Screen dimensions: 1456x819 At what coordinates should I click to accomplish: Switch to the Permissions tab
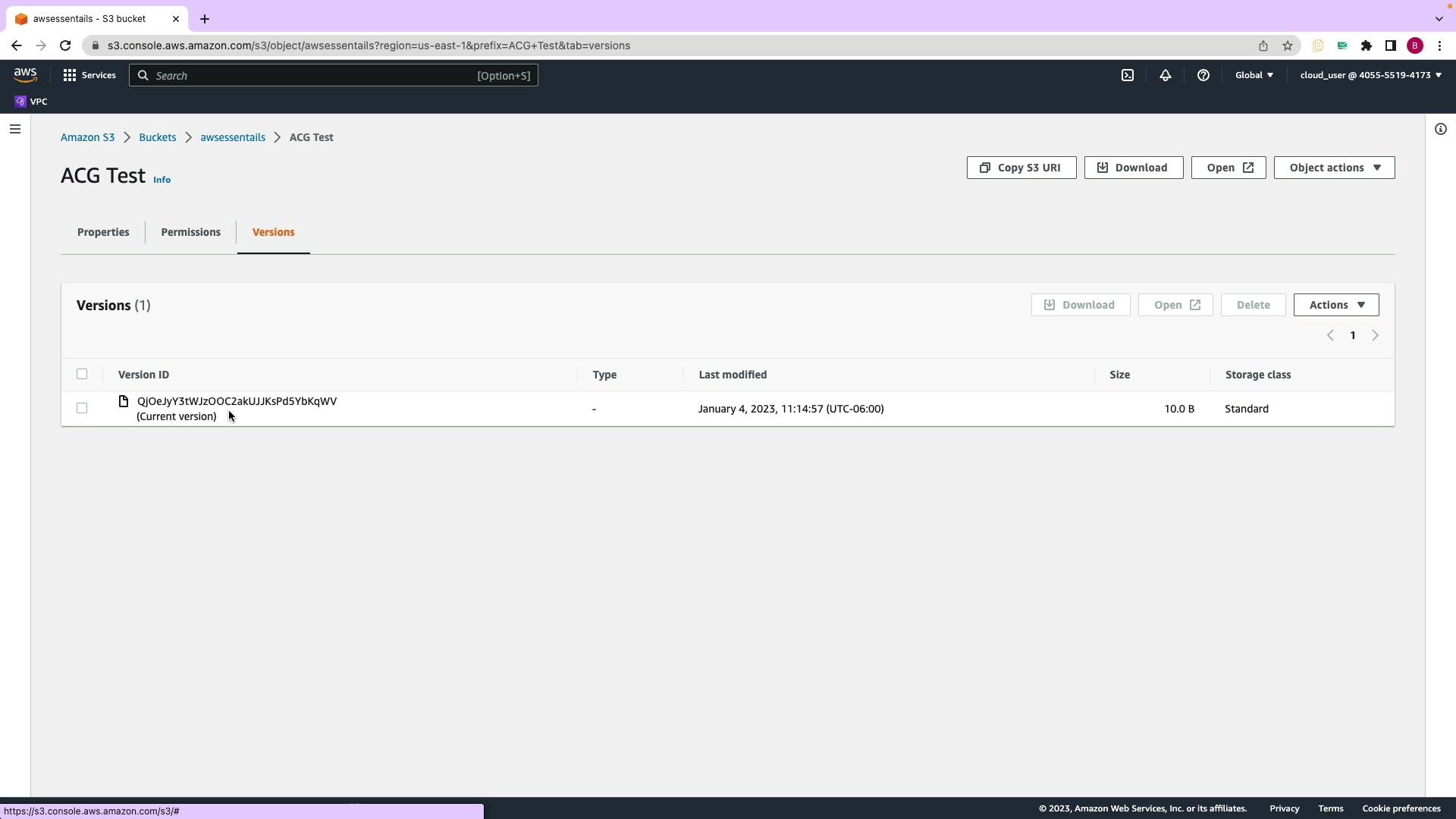tap(190, 232)
